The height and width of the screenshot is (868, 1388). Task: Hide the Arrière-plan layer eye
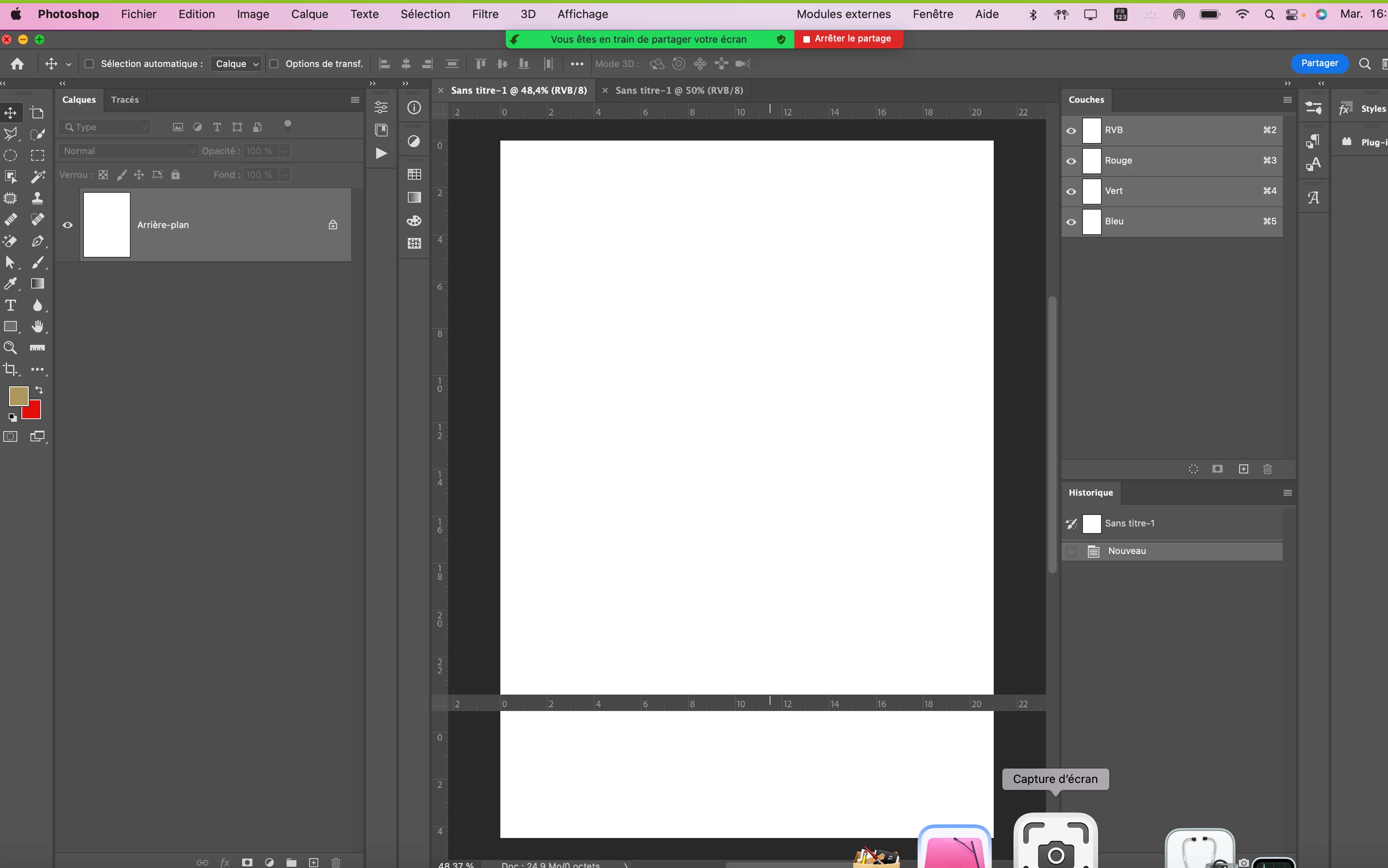click(x=68, y=225)
